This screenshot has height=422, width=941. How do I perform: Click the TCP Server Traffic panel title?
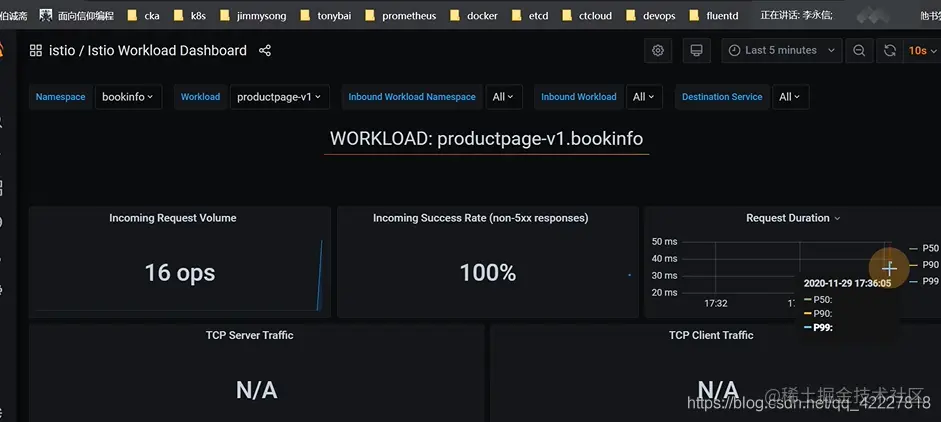250,335
